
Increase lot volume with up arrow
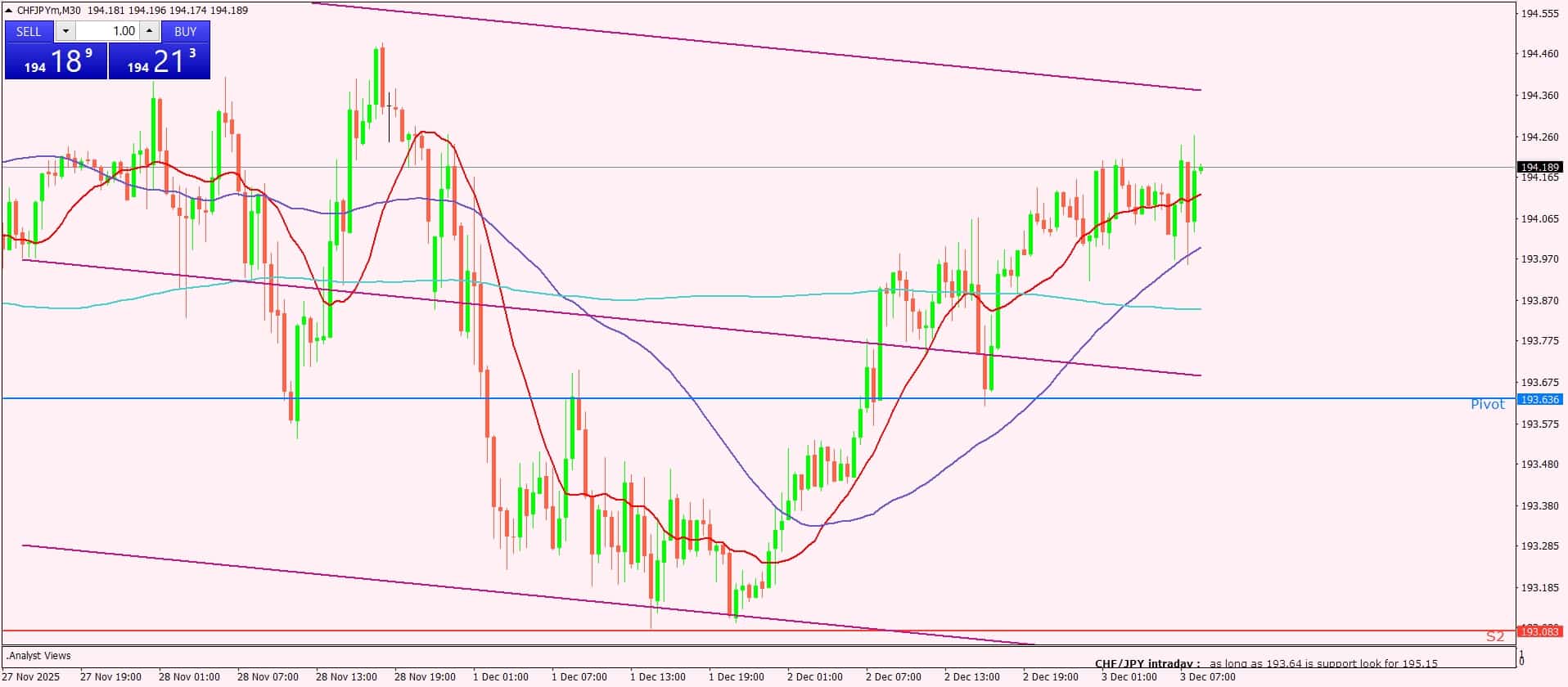pyautogui.click(x=149, y=31)
